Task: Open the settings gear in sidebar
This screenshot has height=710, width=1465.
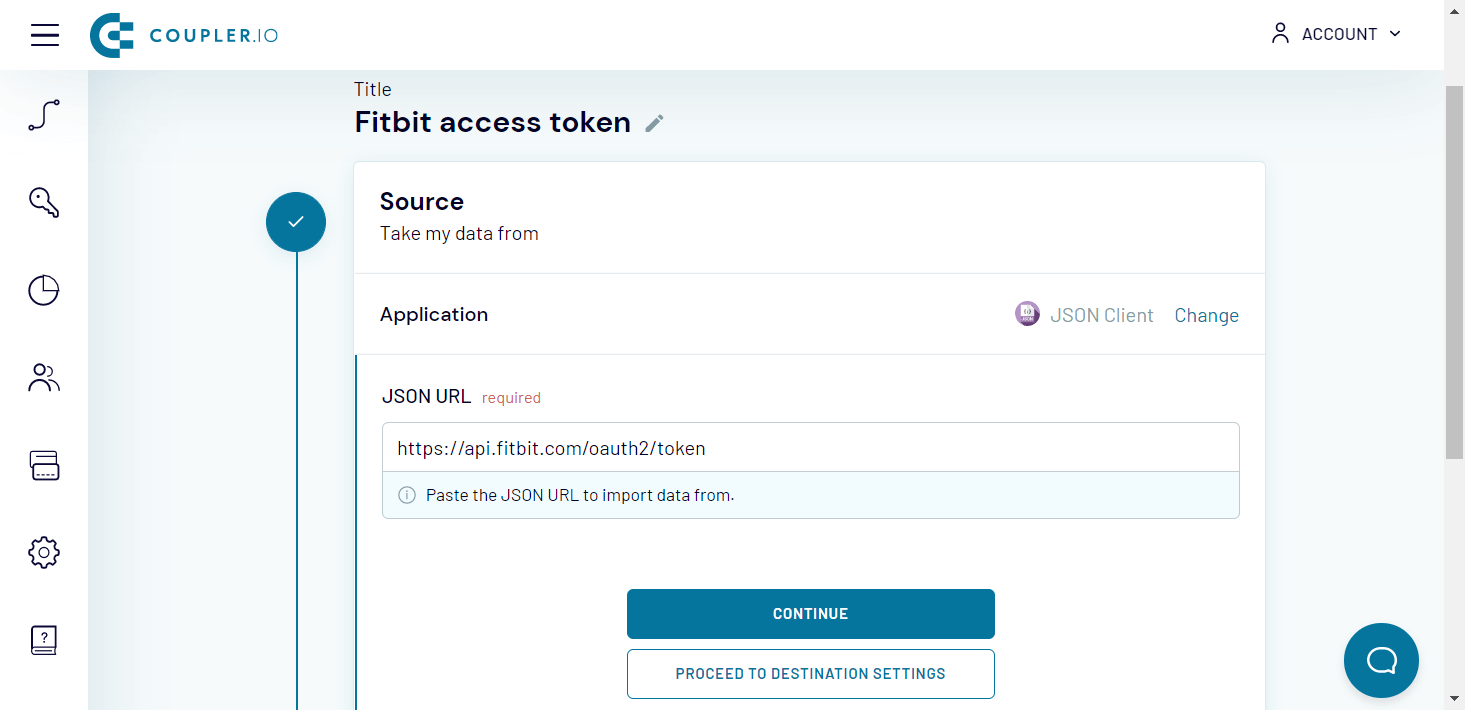Action: click(44, 552)
